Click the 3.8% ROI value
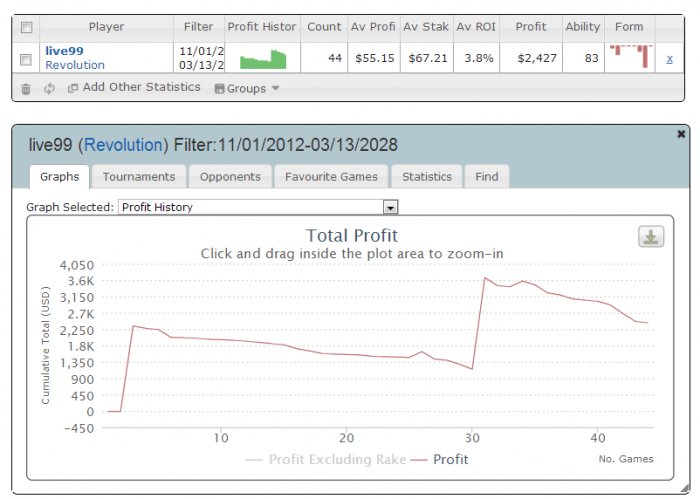The image size is (700, 499). (x=479, y=58)
